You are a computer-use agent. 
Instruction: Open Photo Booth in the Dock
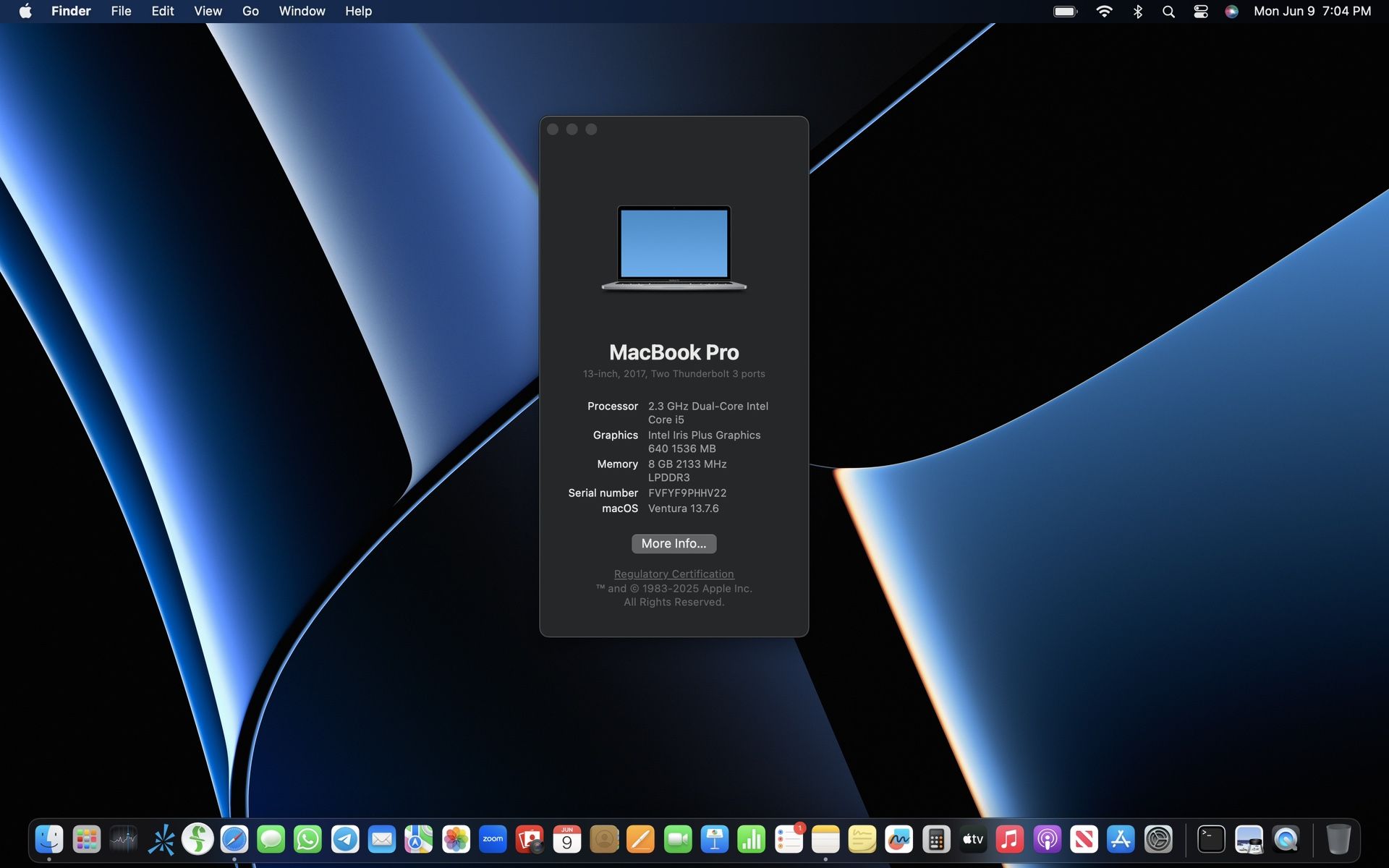pos(530,839)
